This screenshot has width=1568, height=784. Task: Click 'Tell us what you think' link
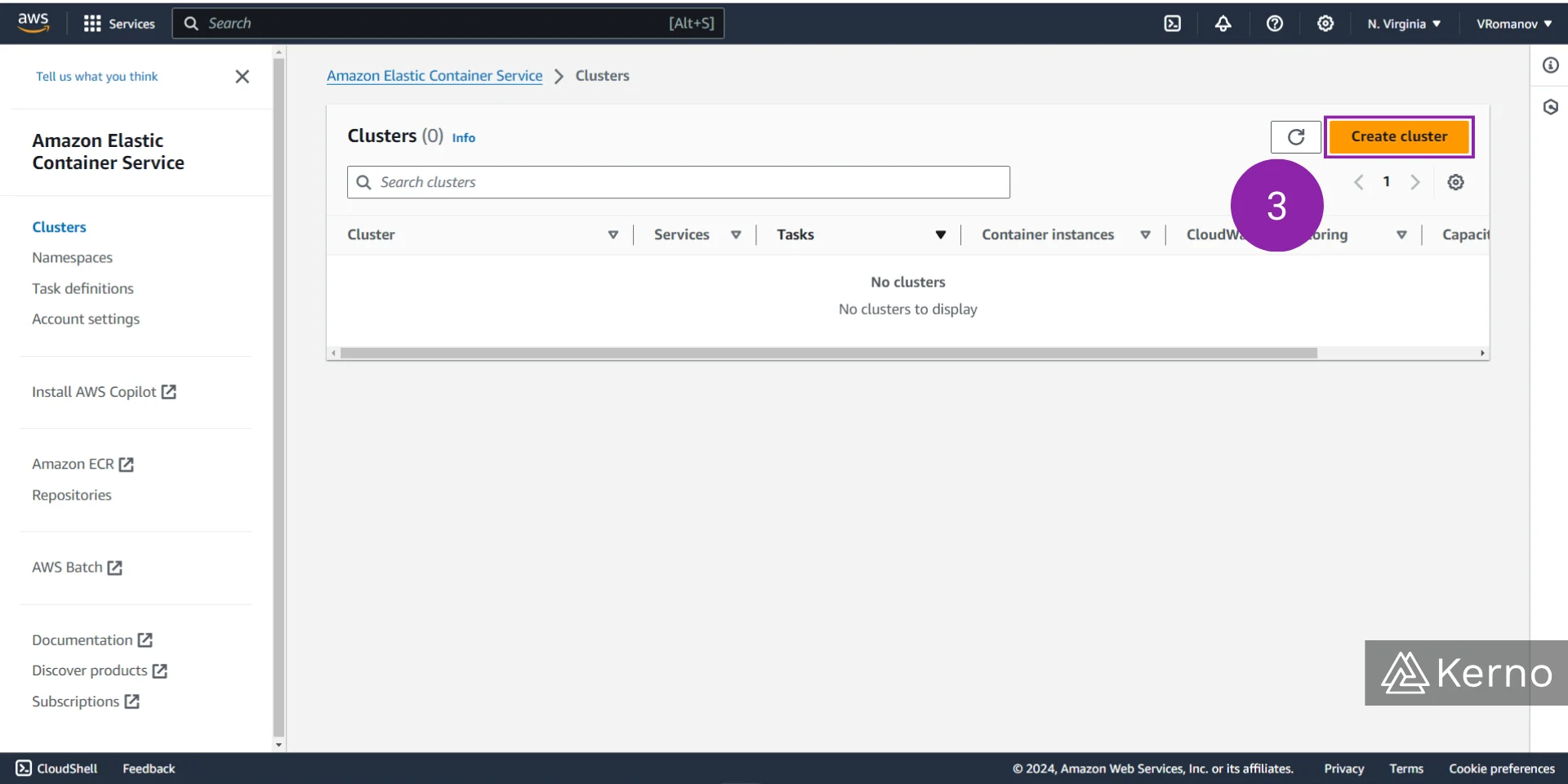click(96, 77)
